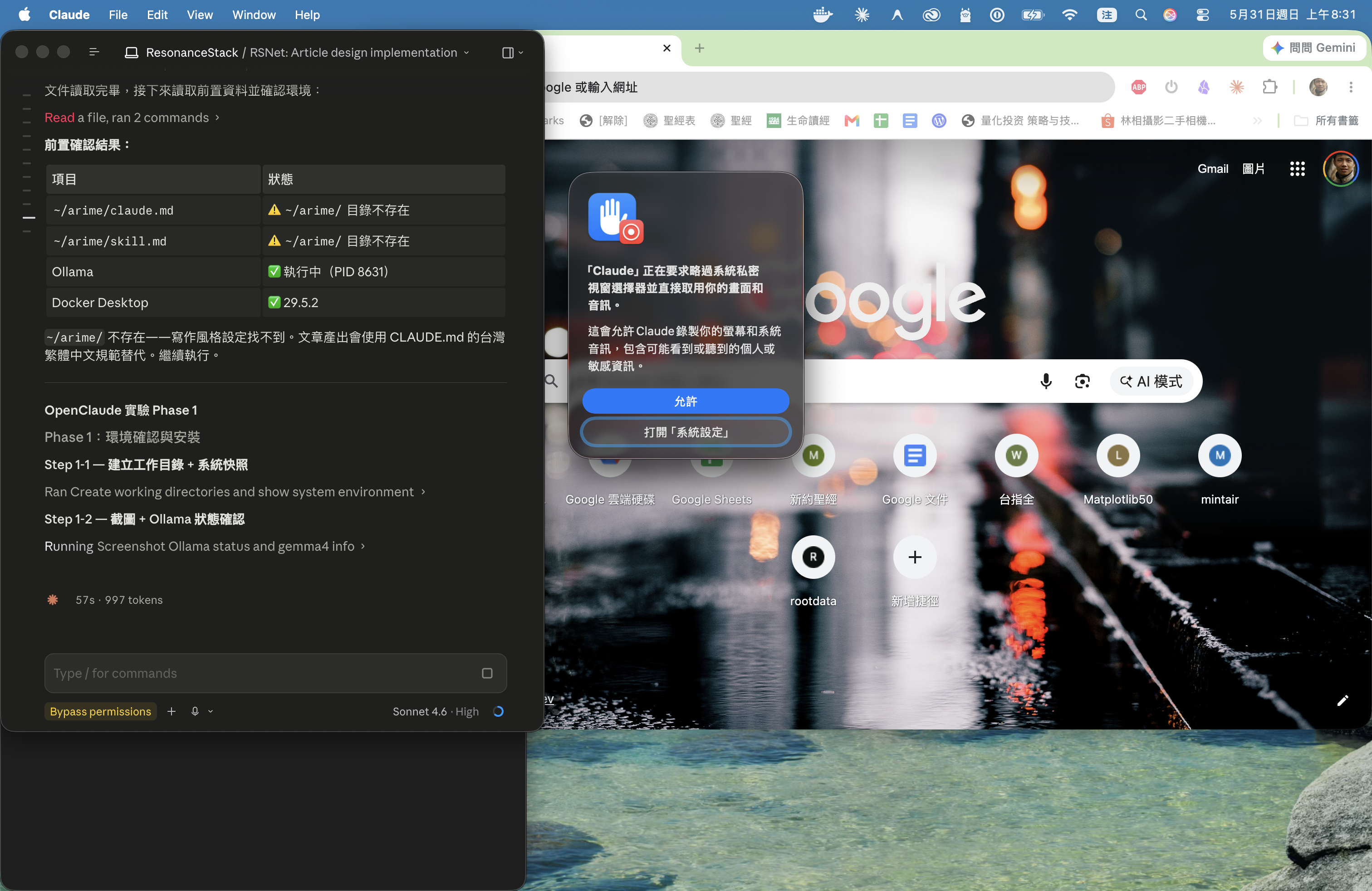Screen dimensions: 1372x891
Task: Open the 林相攝影二手相機 bookmark
Action: 1158,121
